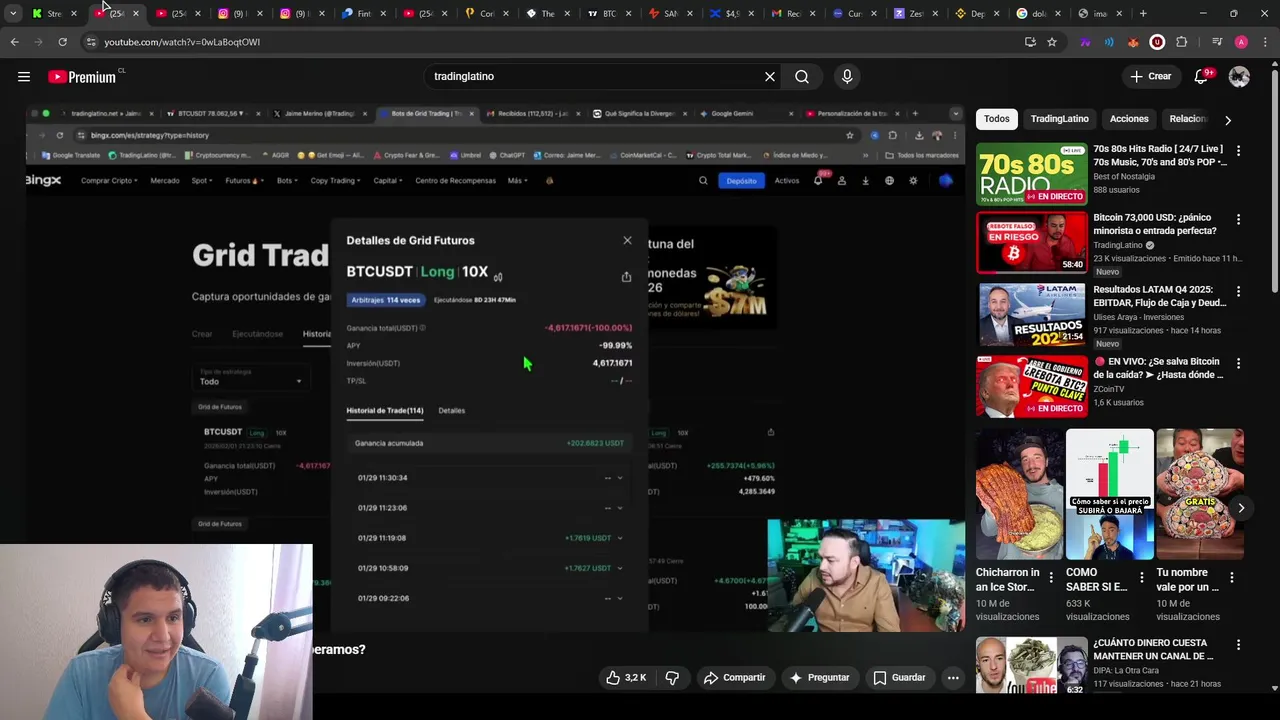Click the Compartir button
Viewport: 1280px width, 720px height.
pyautogui.click(x=734, y=677)
